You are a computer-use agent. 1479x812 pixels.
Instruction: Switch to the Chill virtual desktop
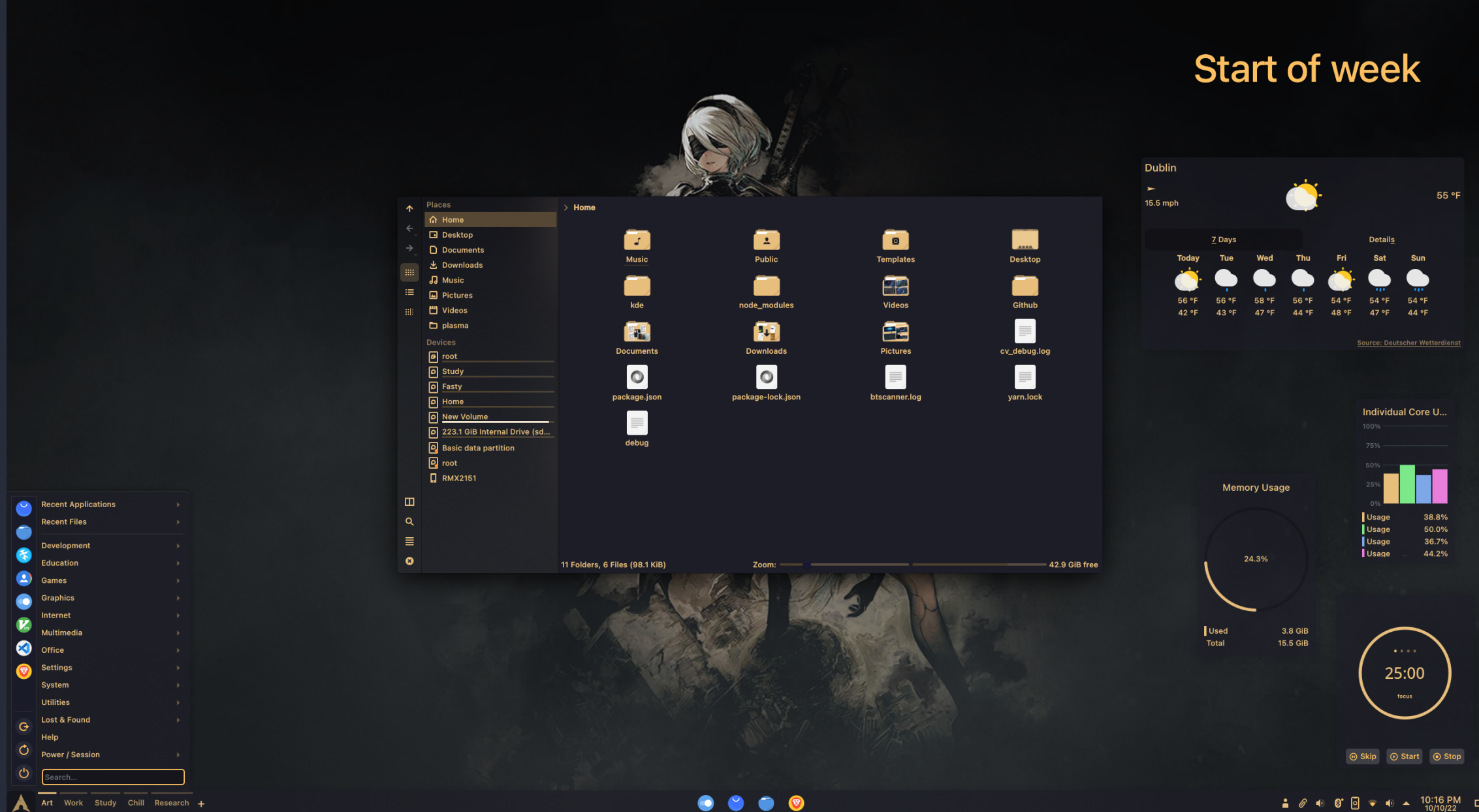coord(136,803)
